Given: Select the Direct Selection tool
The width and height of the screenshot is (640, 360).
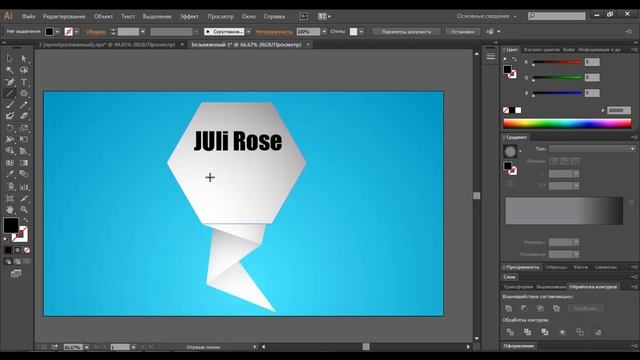Looking at the screenshot, I should click(24, 58).
